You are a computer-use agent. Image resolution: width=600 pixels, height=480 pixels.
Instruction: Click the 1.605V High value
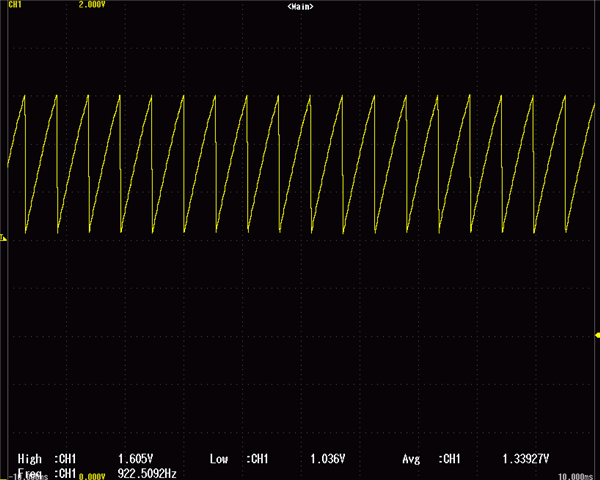coord(135,459)
